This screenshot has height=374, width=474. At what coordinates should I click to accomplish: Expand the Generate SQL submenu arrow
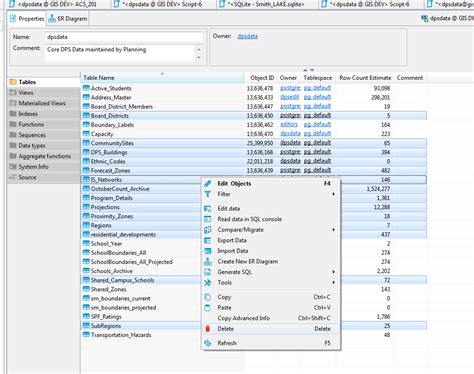click(333, 272)
